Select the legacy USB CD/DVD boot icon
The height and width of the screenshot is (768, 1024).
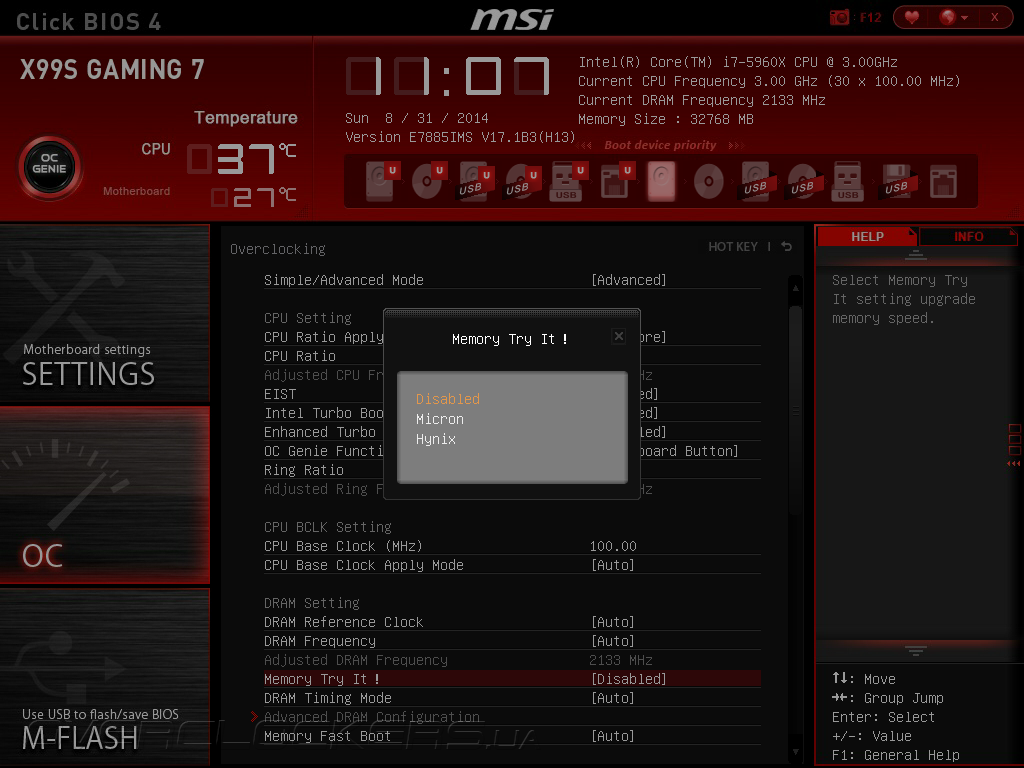pos(803,181)
